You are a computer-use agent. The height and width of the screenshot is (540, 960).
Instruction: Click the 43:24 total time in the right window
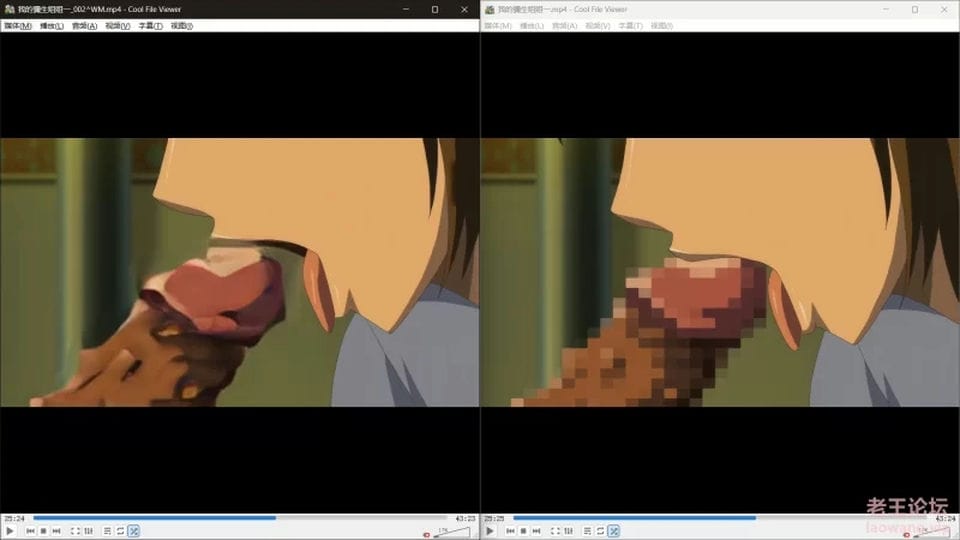point(945,518)
